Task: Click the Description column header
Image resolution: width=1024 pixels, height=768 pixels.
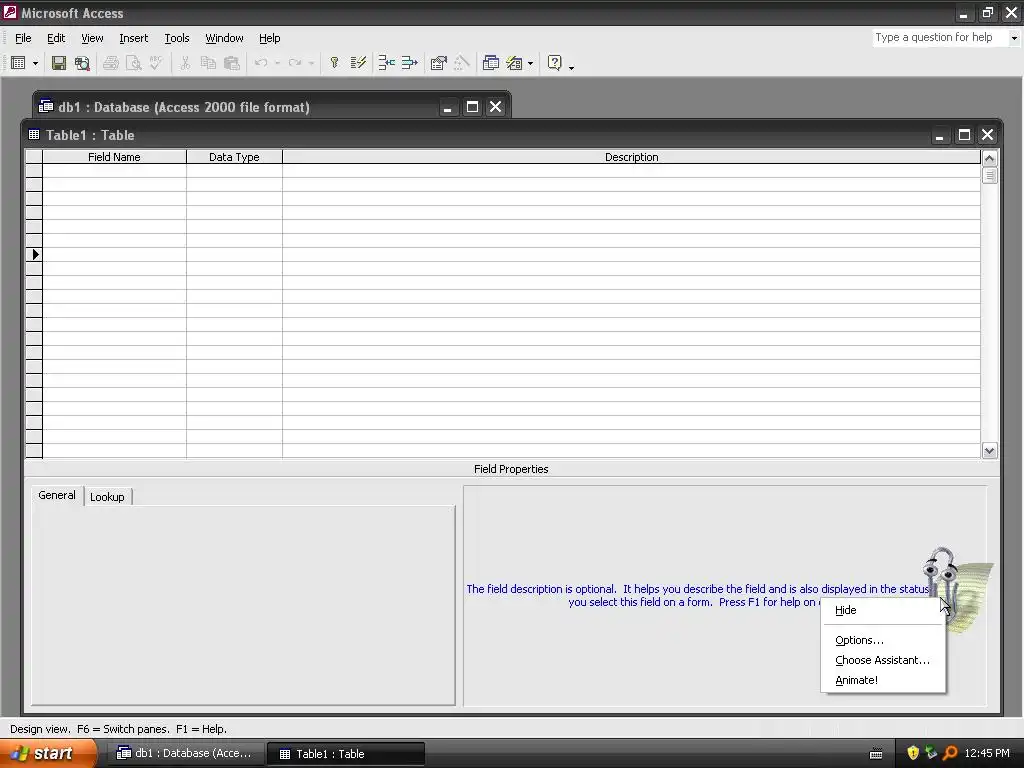Action: [x=632, y=157]
